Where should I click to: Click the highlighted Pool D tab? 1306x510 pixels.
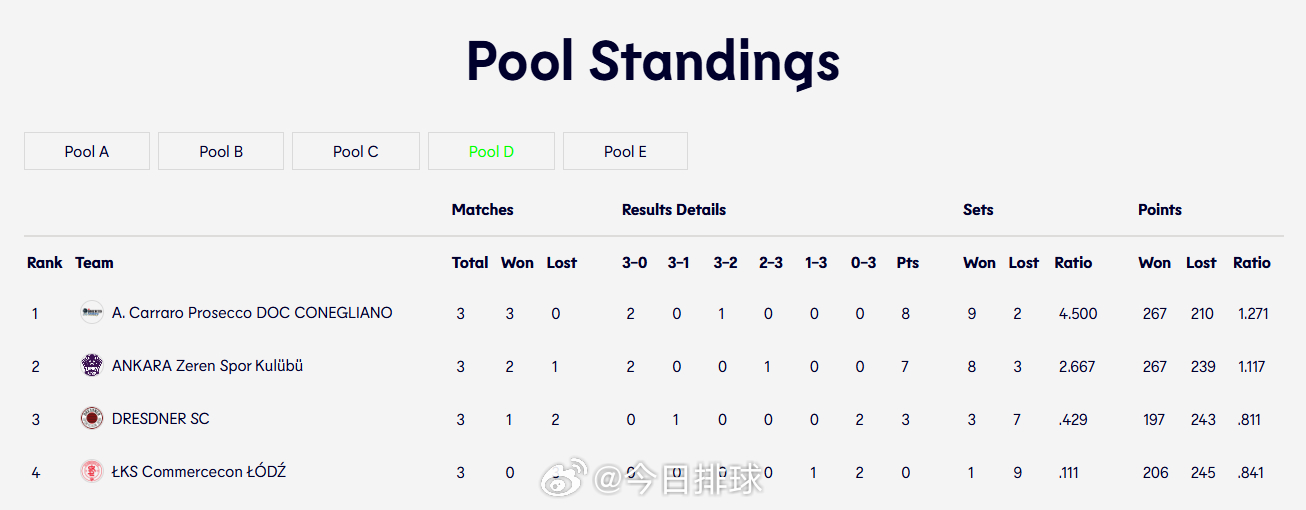491,152
